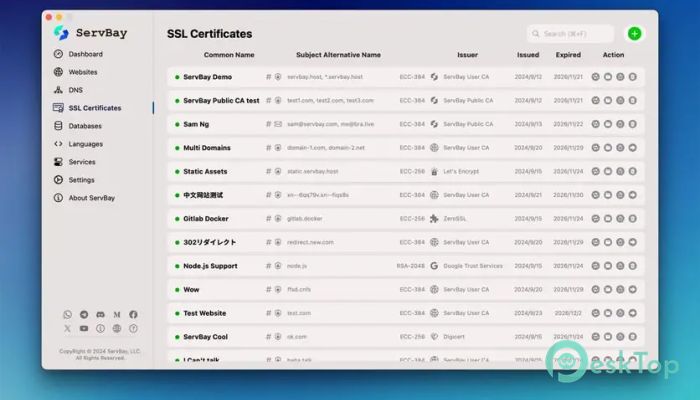Click the Action column header
Image resolution: width=700 pixels, height=400 pixels.
pos(613,55)
